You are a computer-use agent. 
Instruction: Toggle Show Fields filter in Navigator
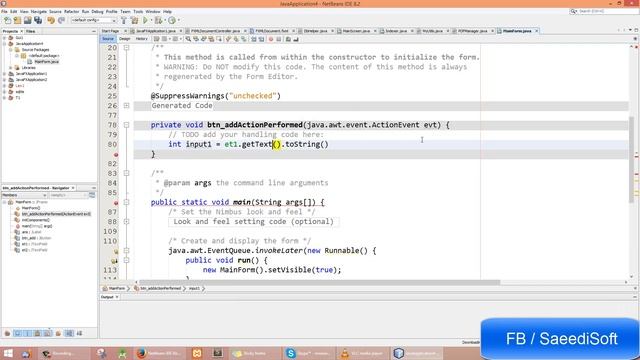(x=18, y=333)
